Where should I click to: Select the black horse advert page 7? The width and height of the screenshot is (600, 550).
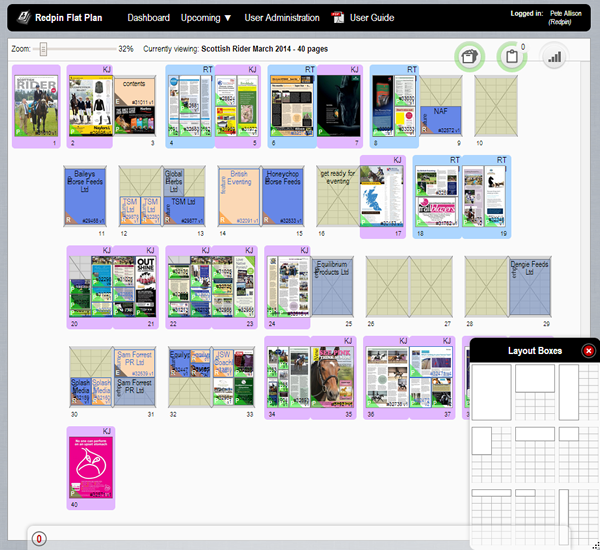point(339,106)
